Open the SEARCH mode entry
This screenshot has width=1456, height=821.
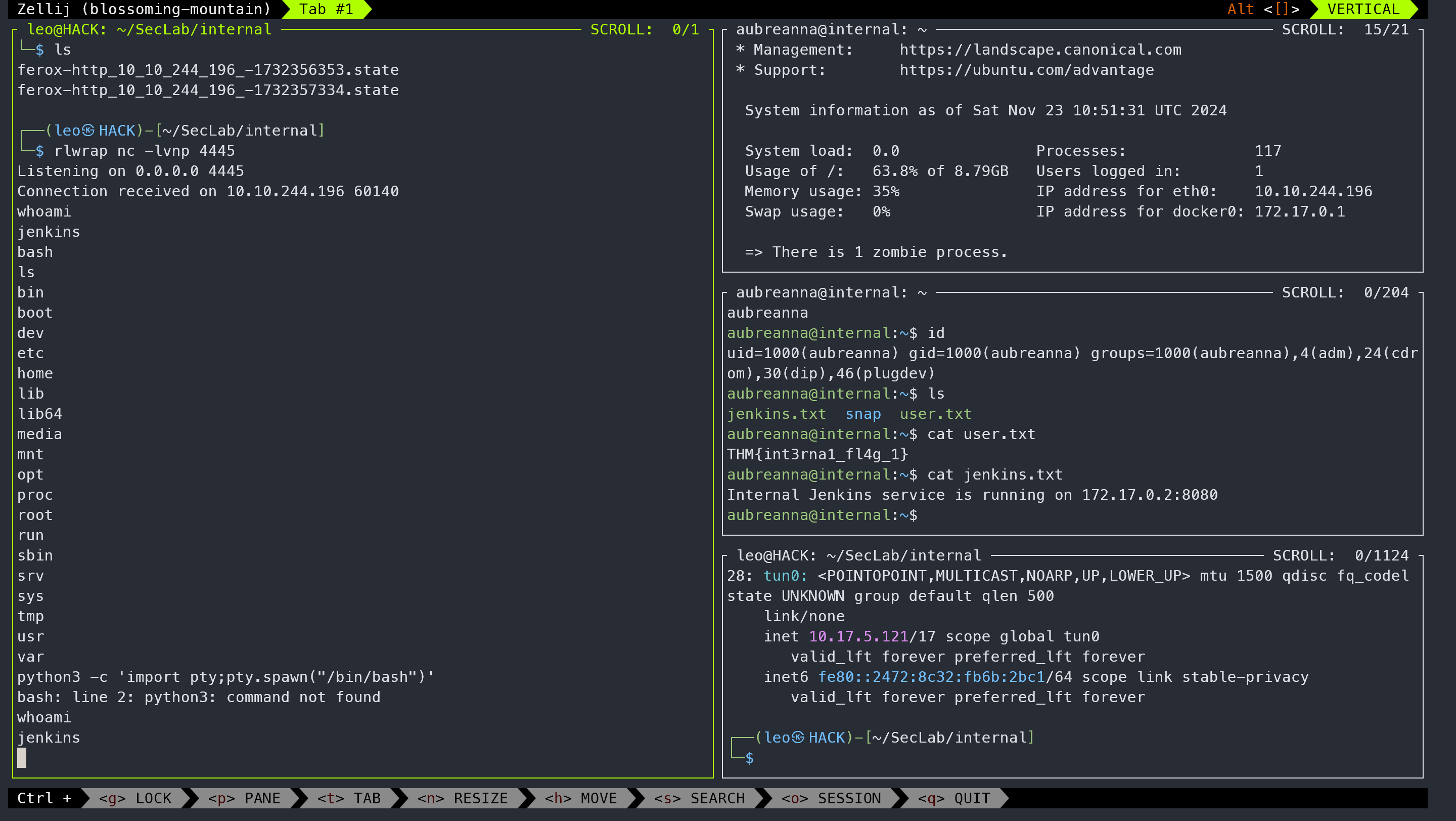click(699, 798)
